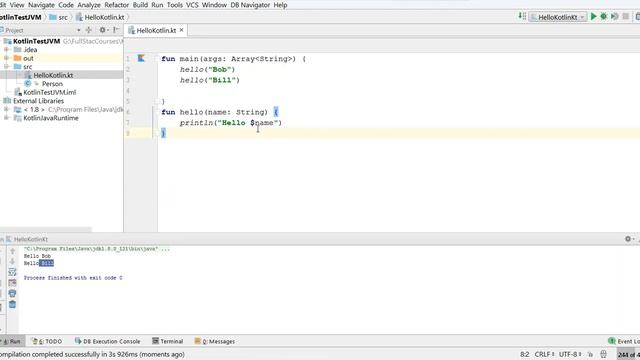Screen dimensions: 640x360
Task: Open the DB Navigator menu
Action: pyautogui.click(x=250, y=5)
